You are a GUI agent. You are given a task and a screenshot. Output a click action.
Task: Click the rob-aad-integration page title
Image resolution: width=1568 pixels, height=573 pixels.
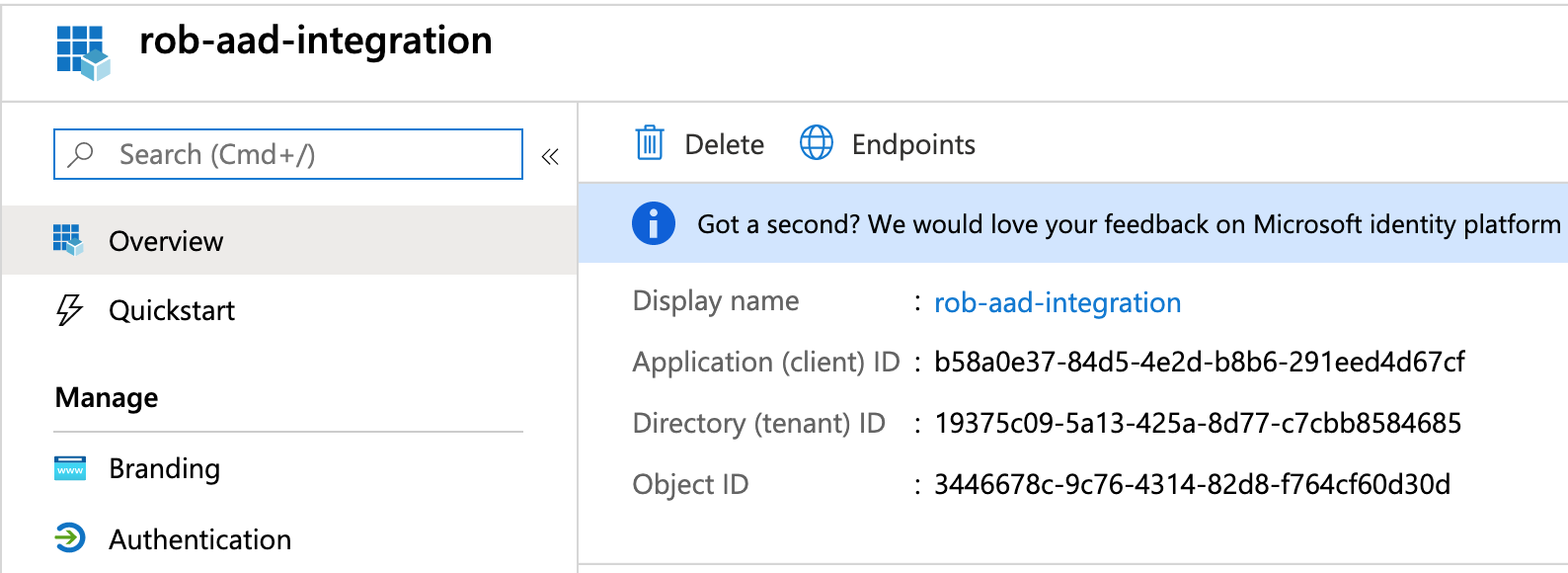tap(316, 41)
